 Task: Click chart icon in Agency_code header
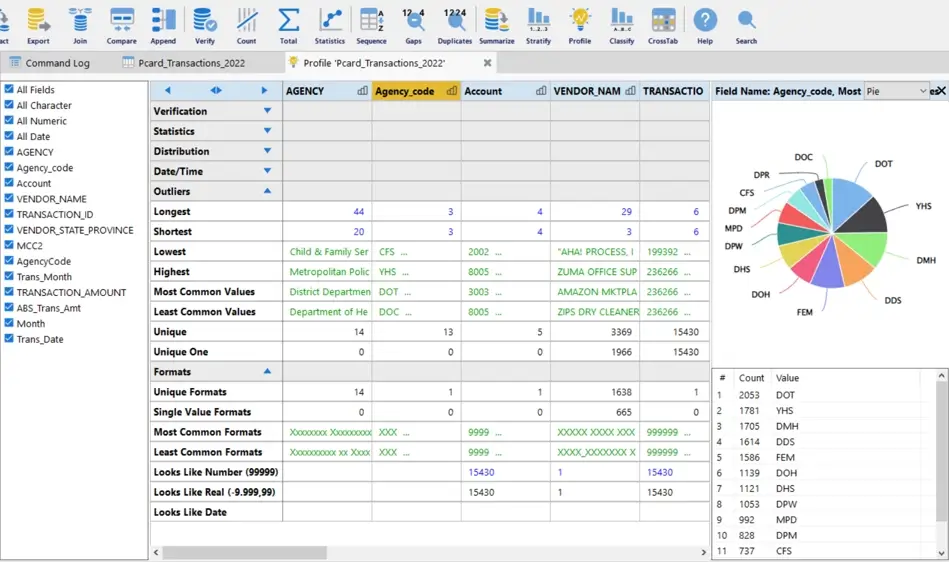[452, 91]
